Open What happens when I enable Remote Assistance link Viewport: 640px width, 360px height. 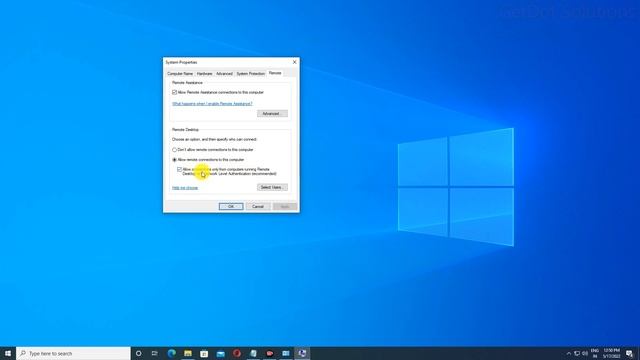point(212,104)
